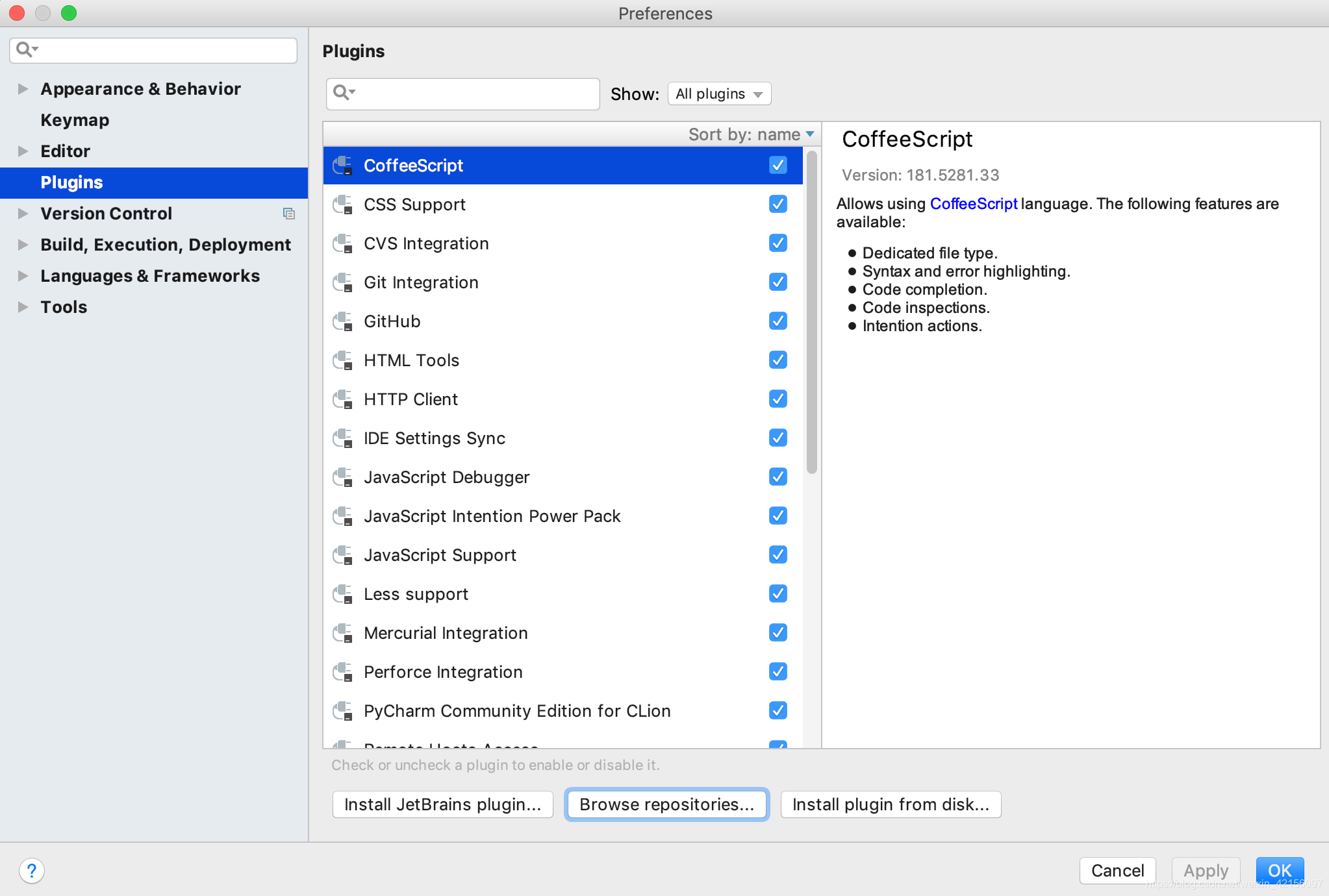The width and height of the screenshot is (1329, 896).
Task: Click the Version Control project-level settings icon
Action: [289, 214]
